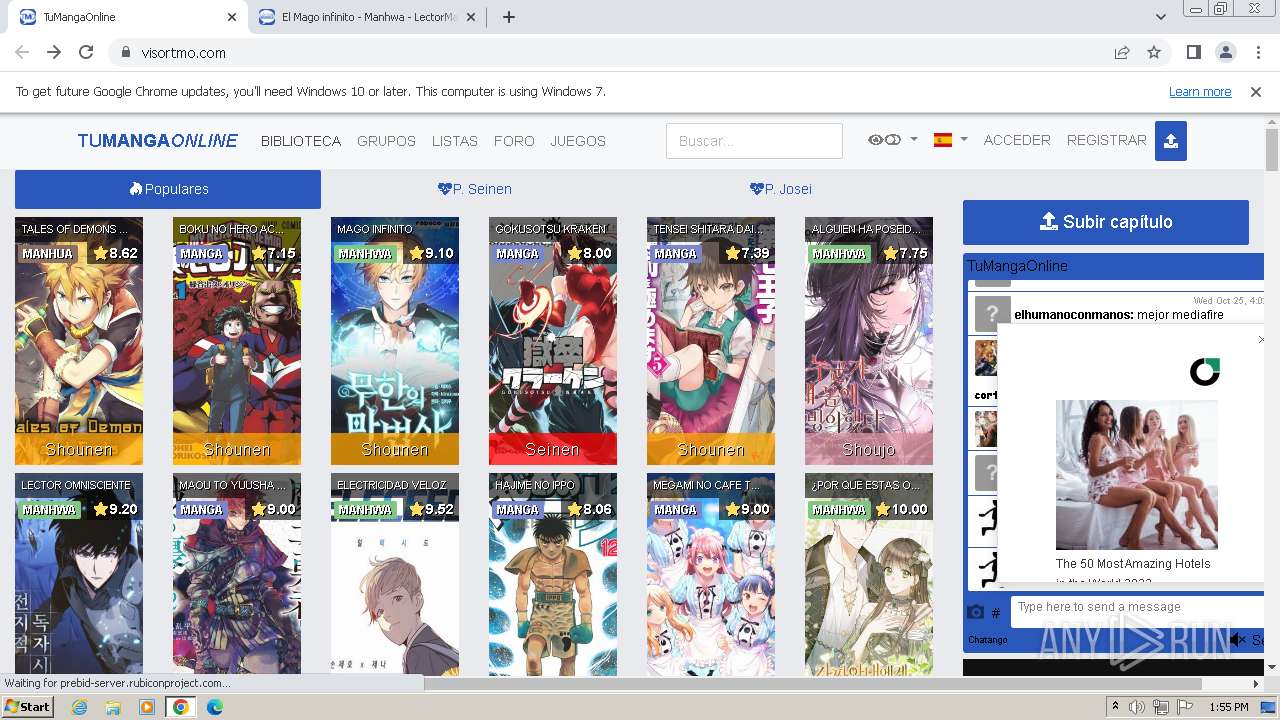Click Learn more update link

(1200, 92)
